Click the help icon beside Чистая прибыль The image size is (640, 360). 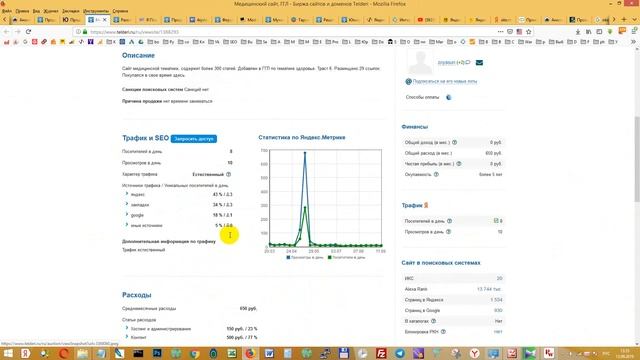click(459, 164)
